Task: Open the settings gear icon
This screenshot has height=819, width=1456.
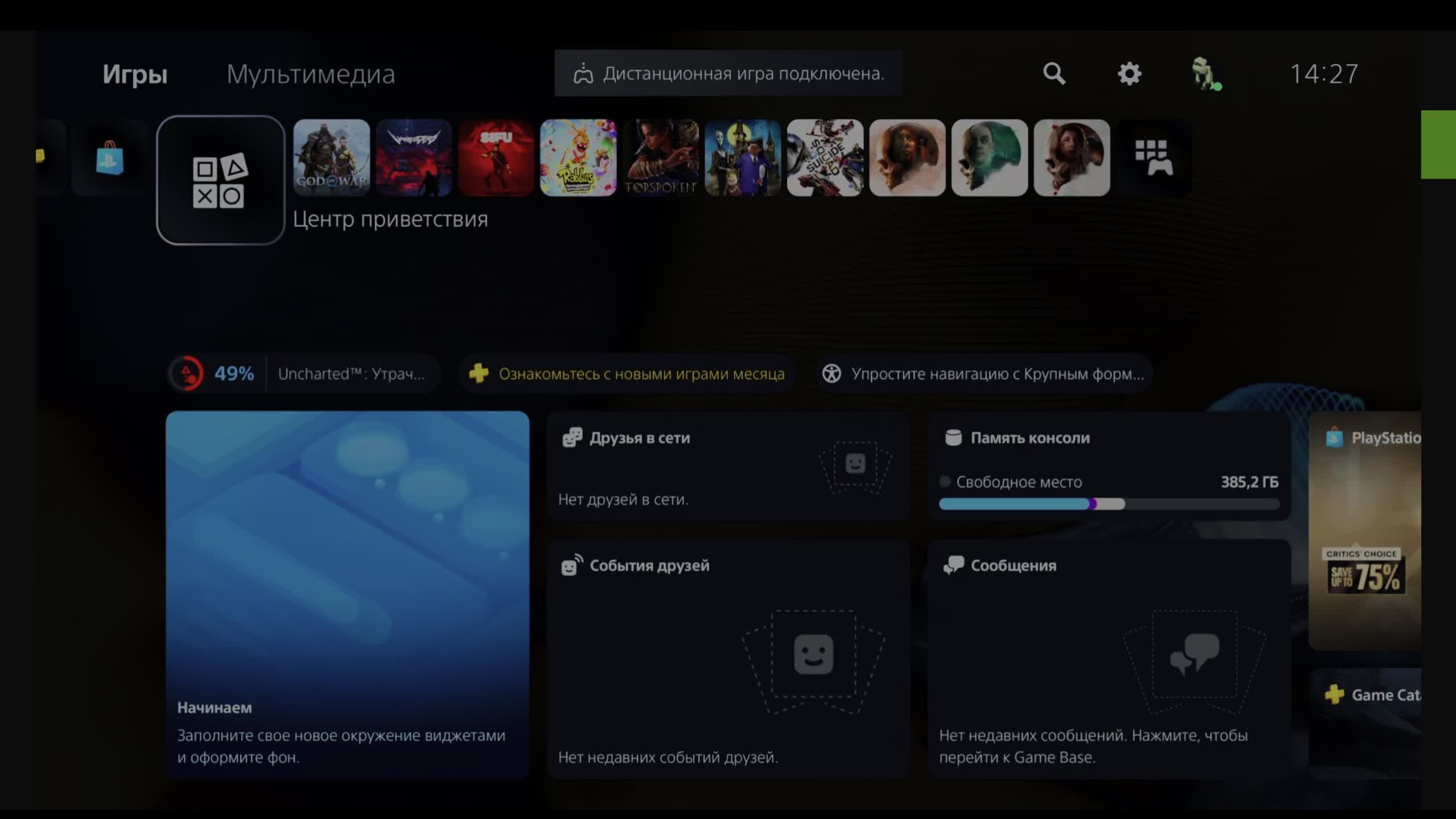Action: [x=1129, y=73]
